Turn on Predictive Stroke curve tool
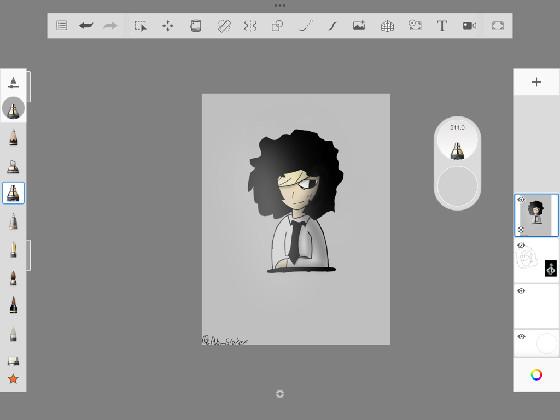The height and width of the screenshot is (420, 560). (x=305, y=26)
